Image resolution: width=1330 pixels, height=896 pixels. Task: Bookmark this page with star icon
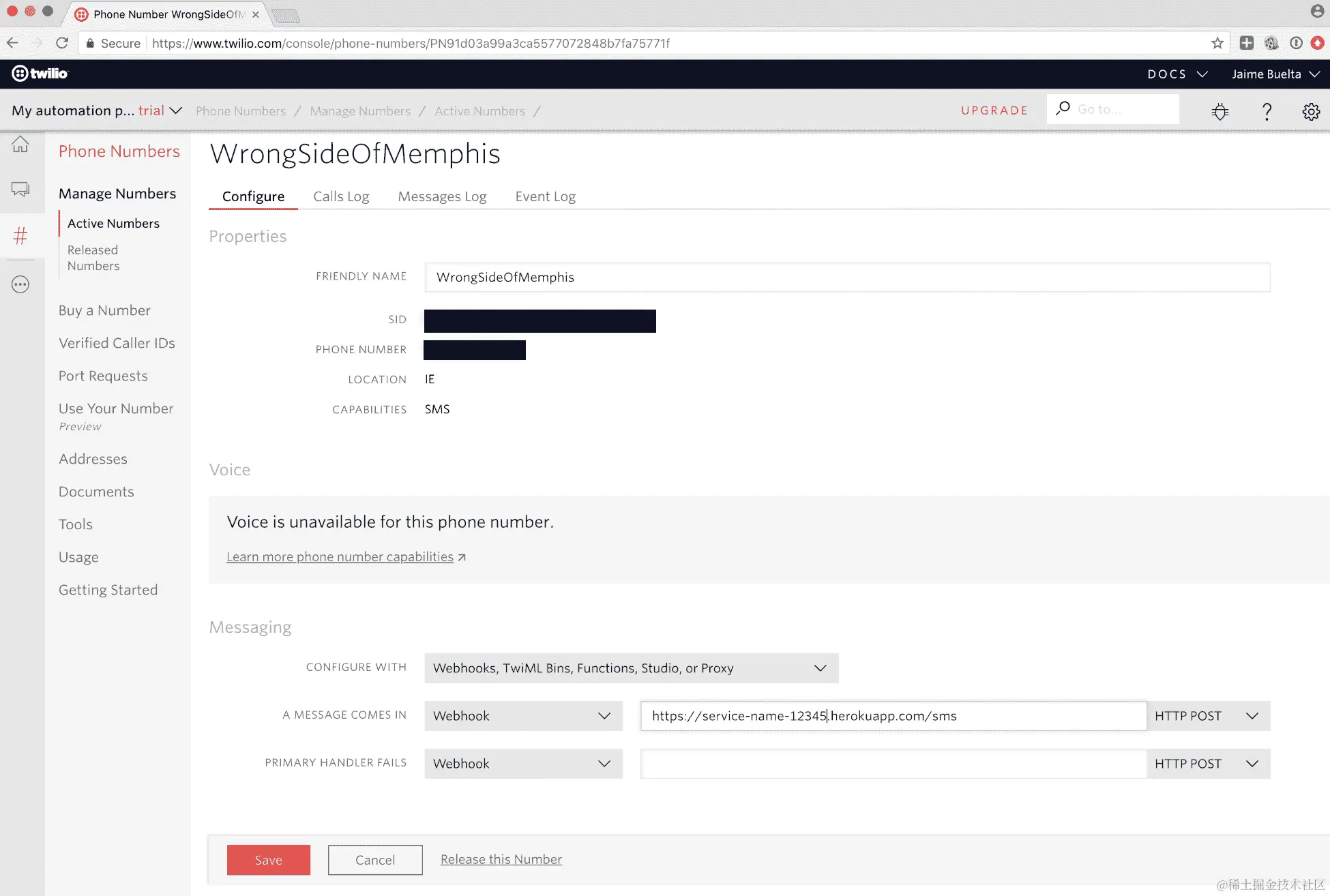click(x=1217, y=43)
